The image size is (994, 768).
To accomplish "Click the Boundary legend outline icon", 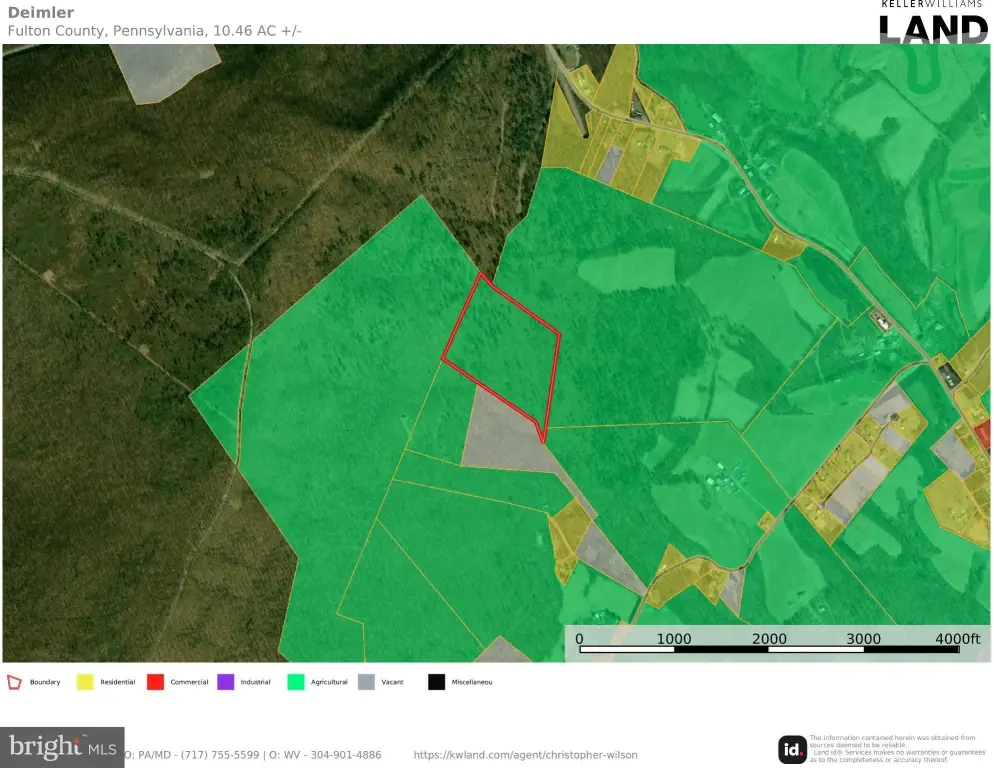I will (14, 682).
